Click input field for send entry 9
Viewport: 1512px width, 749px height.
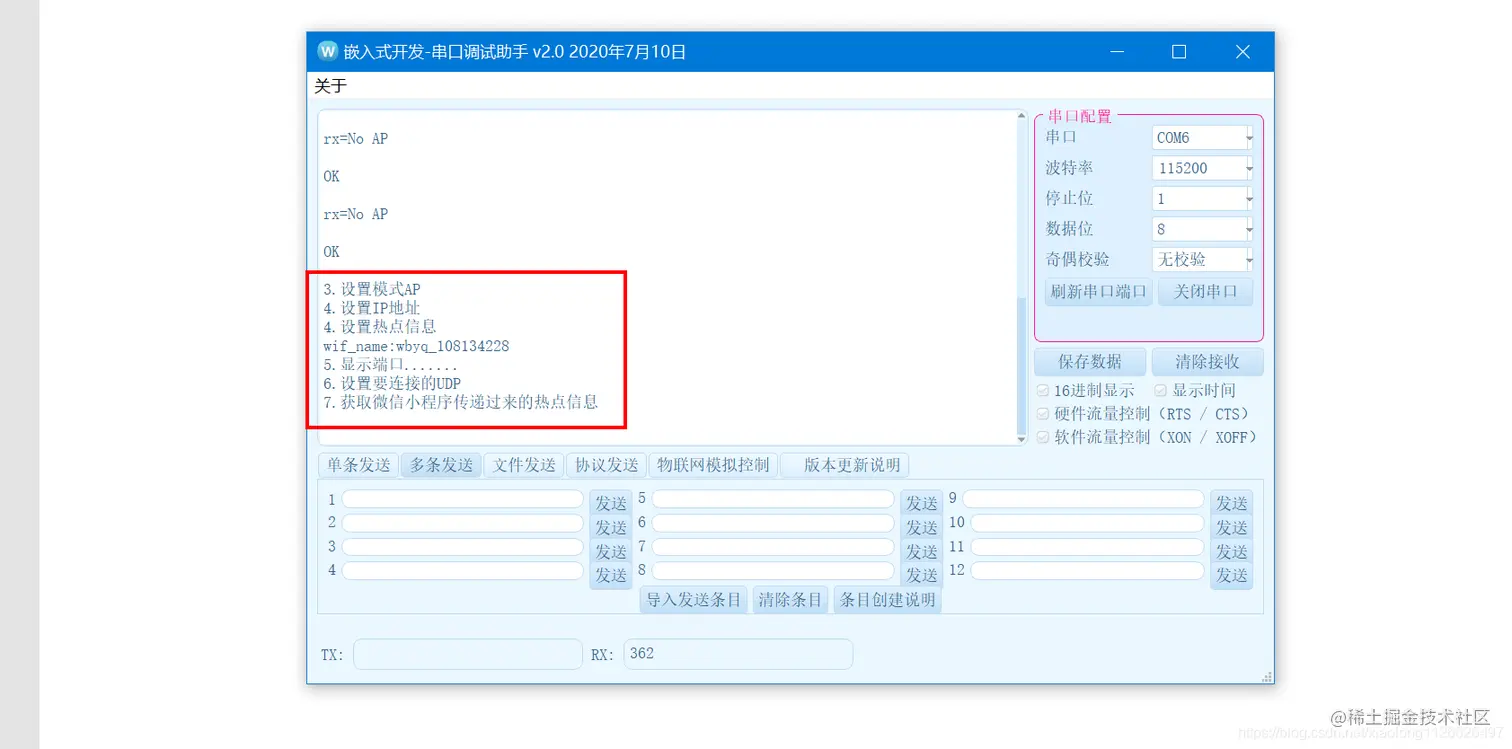[1083, 499]
